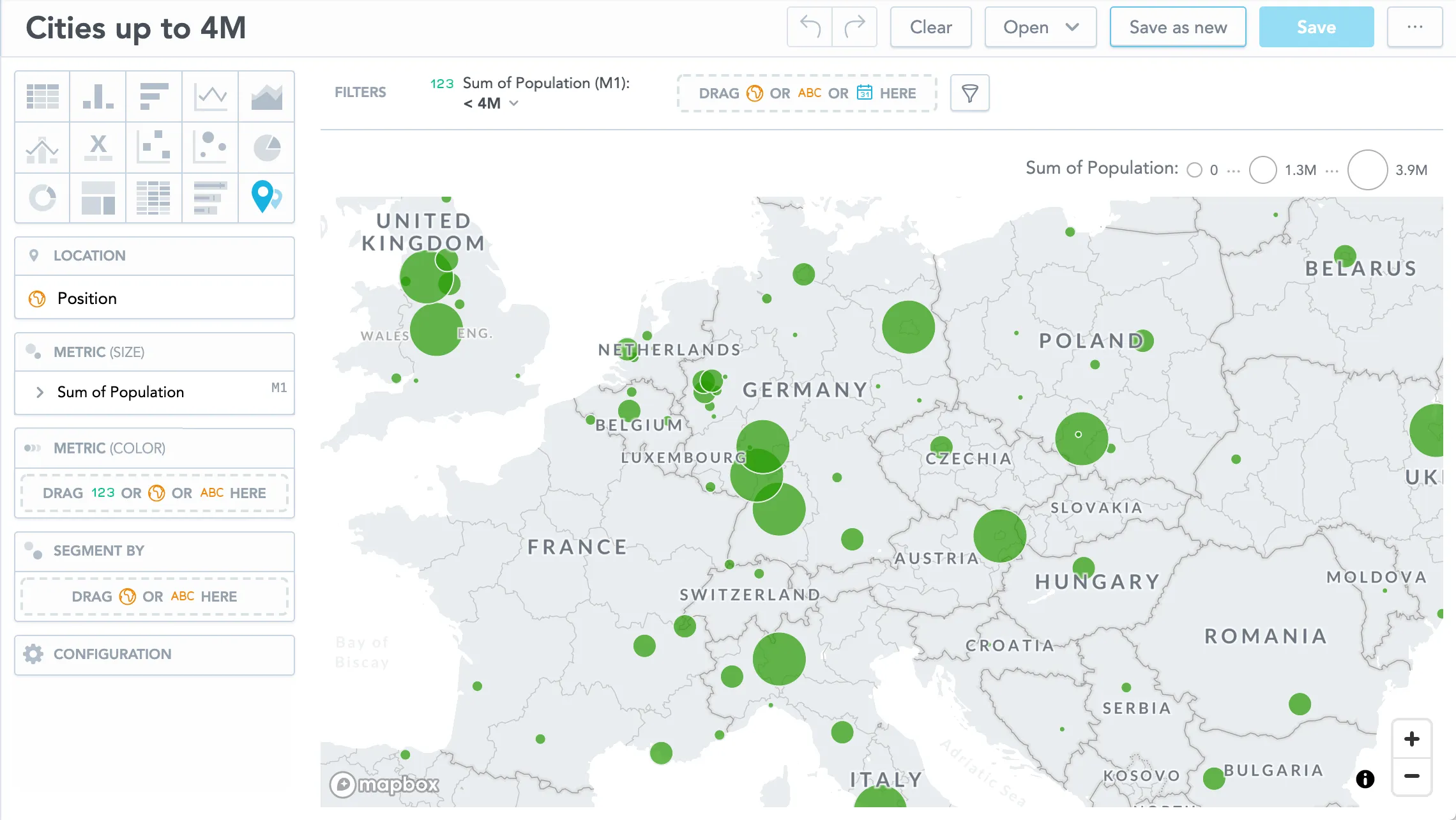The height and width of the screenshot is (820, 1456).
Task: Open the filter funnel icon
Action: (x=969, y=93)
